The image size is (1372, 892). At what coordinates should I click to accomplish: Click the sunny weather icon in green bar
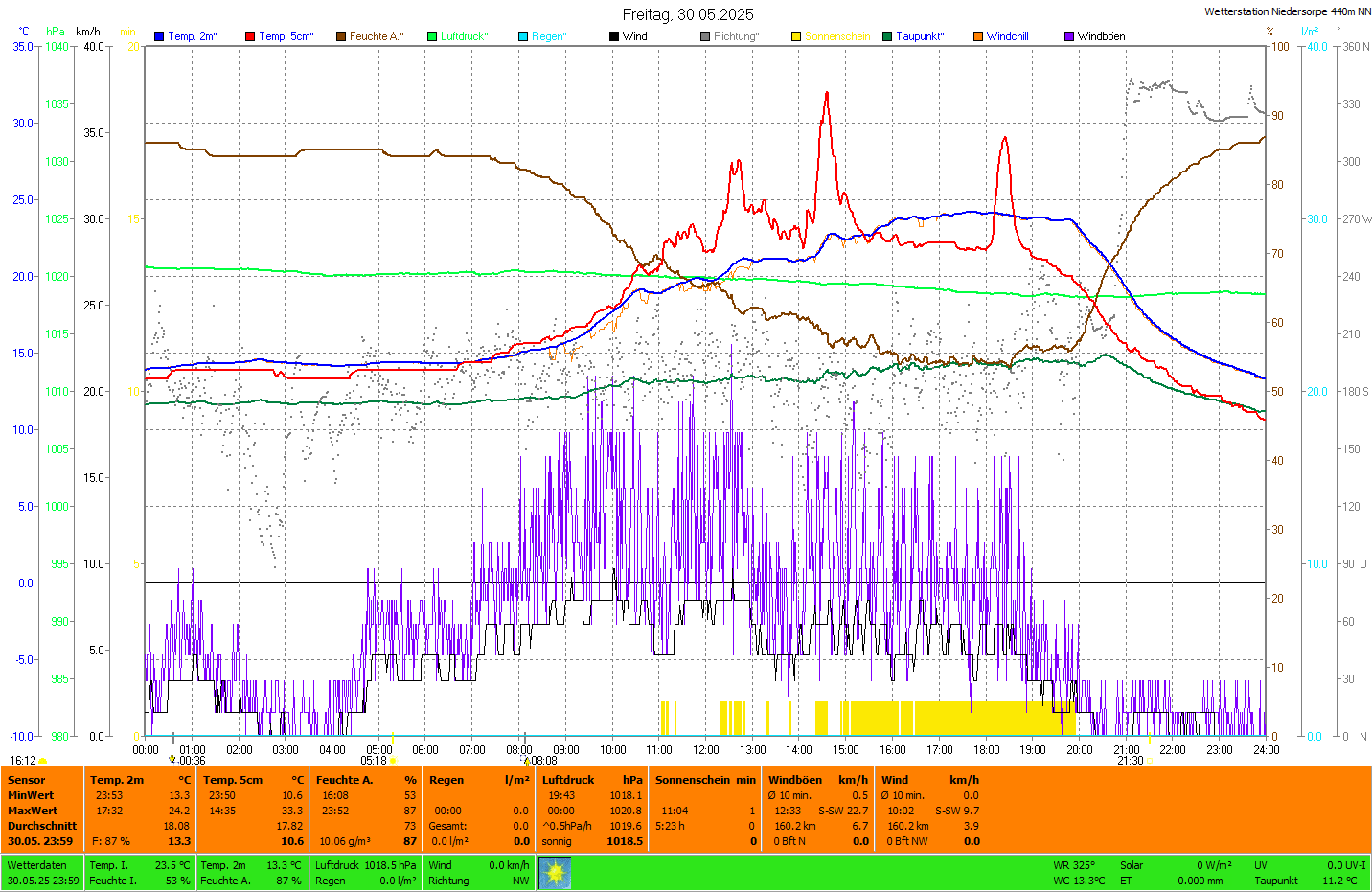pyautogui.click(x=555, y=872)
